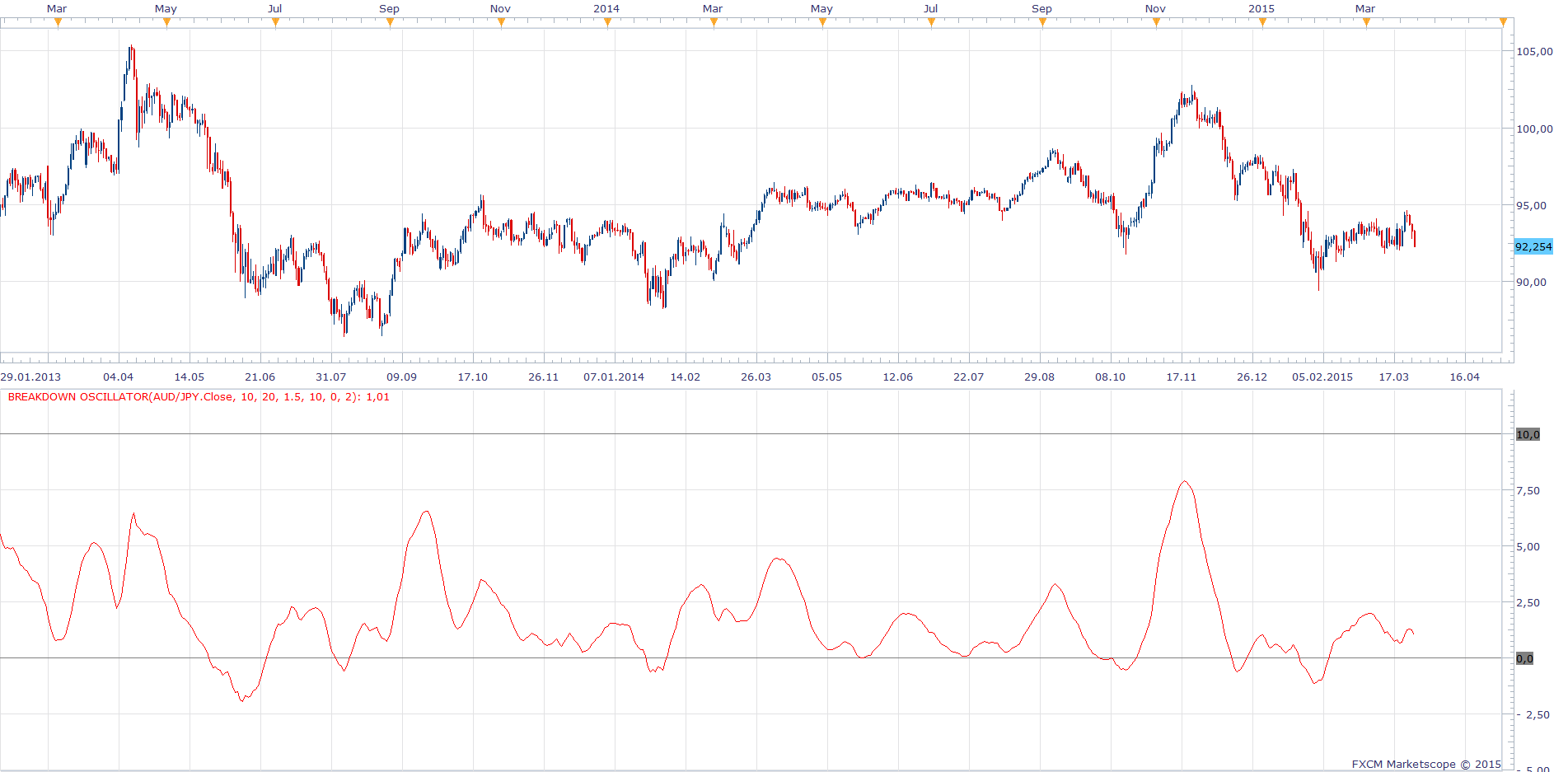Select the 31.07 date label
This screenshot has width=1568, height=772.
coord(330,377)
